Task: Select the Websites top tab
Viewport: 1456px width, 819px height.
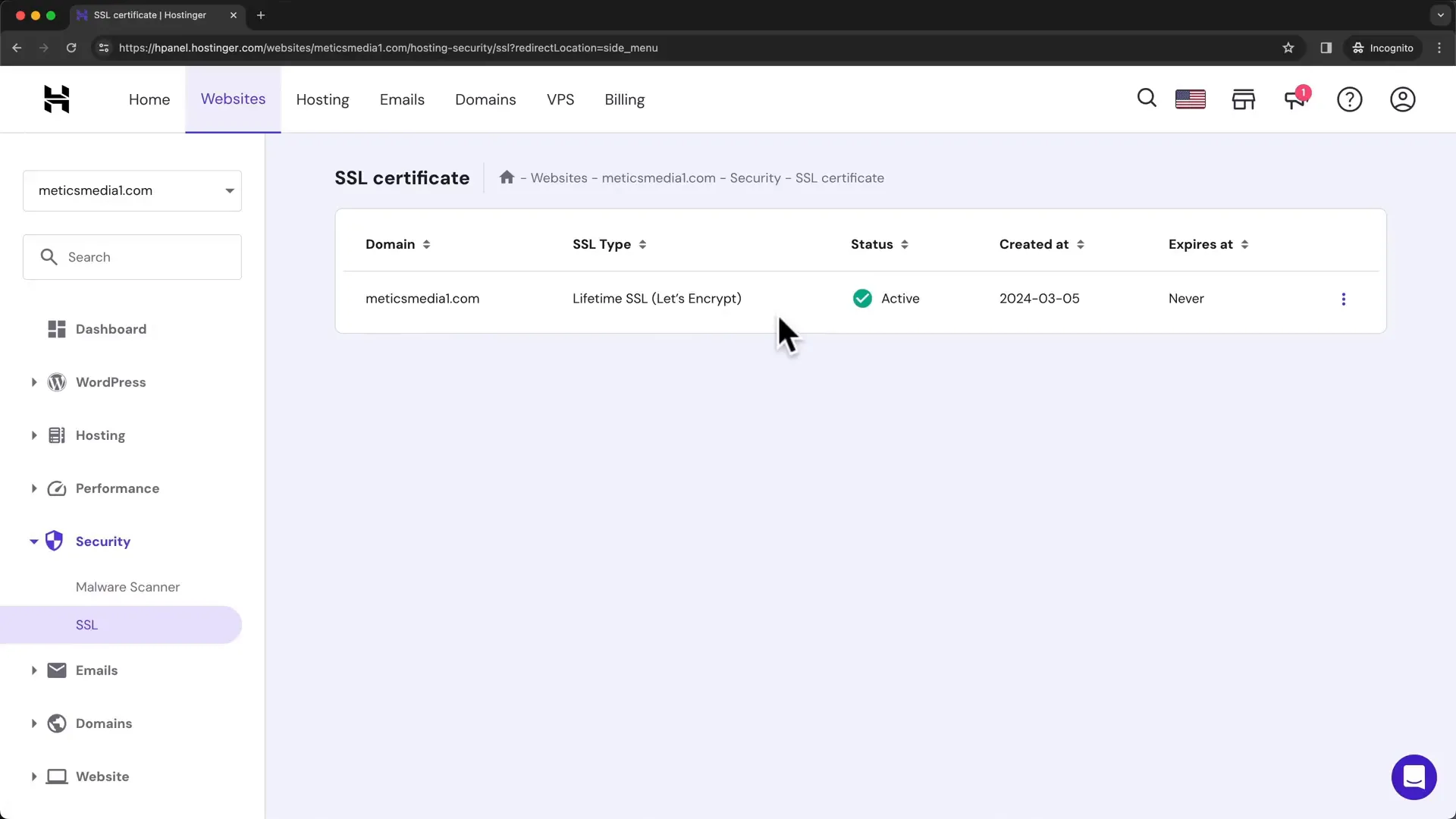Action: click(x=233, y=99)
